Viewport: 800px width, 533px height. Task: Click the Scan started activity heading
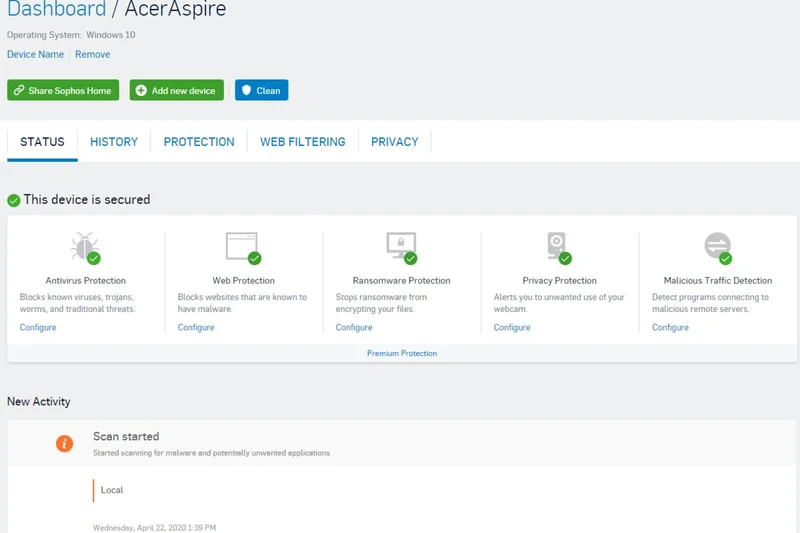coord(126,437)
